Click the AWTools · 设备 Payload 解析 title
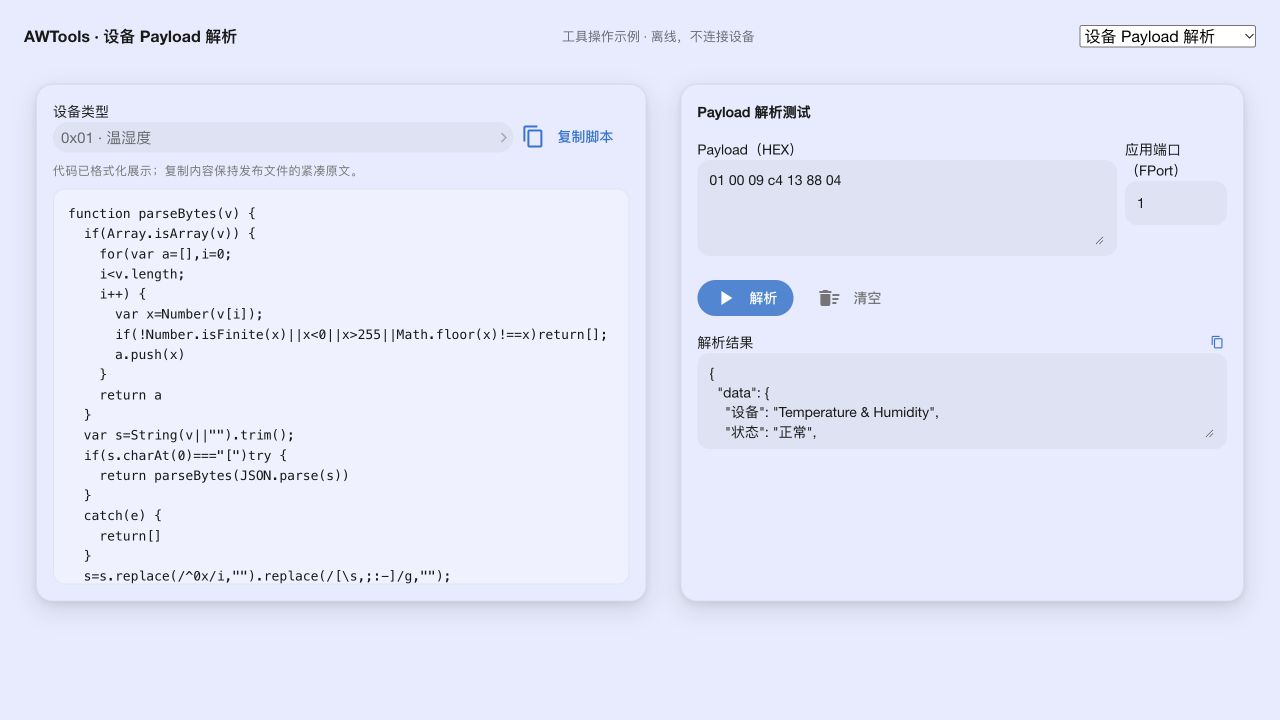 [130, 37]
